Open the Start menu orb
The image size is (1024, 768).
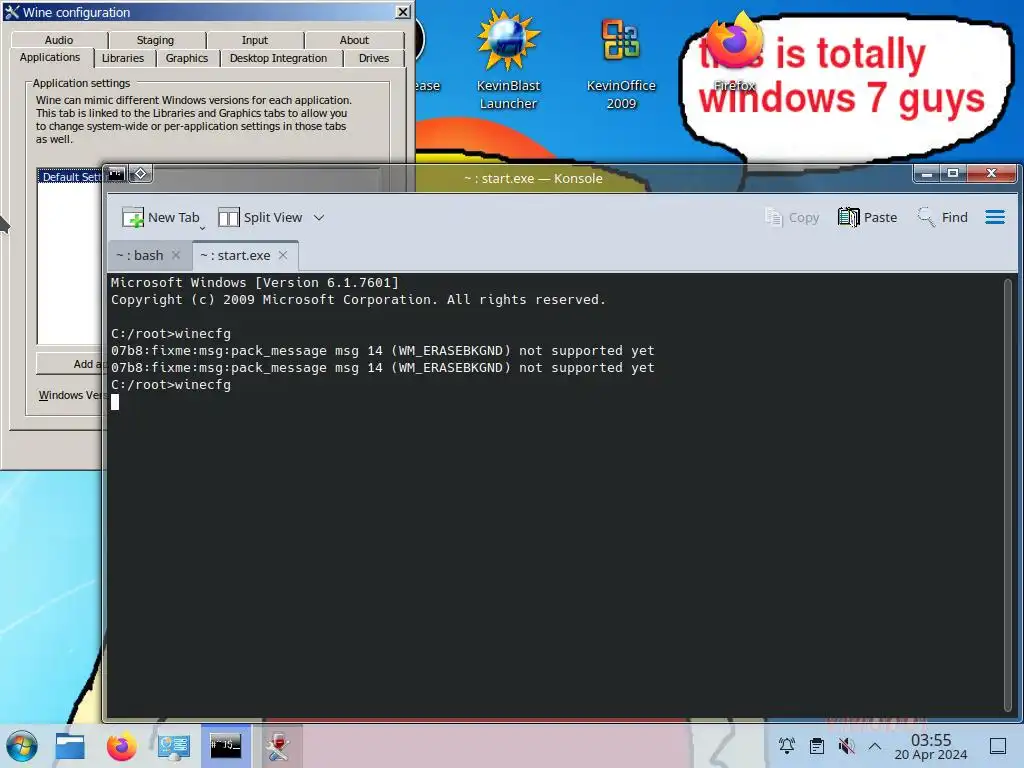[22, 746]
